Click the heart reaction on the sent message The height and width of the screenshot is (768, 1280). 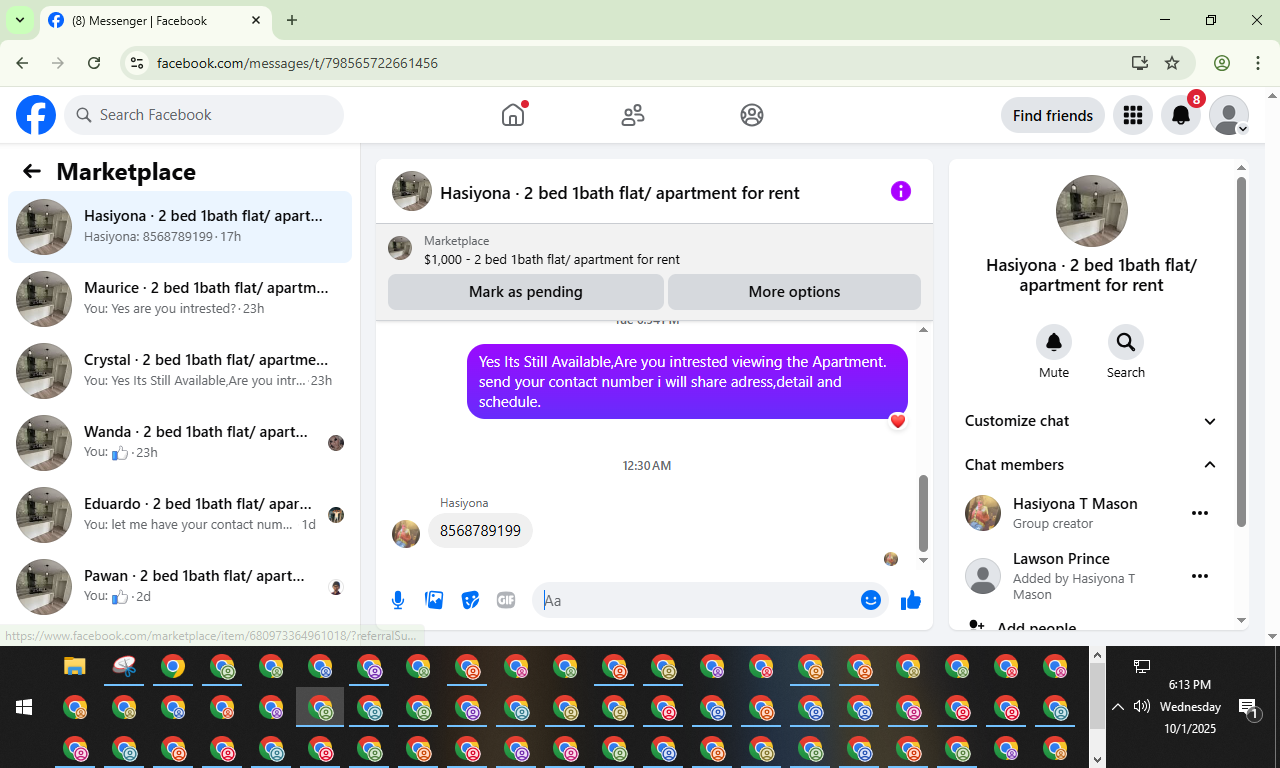click(898, 421)
